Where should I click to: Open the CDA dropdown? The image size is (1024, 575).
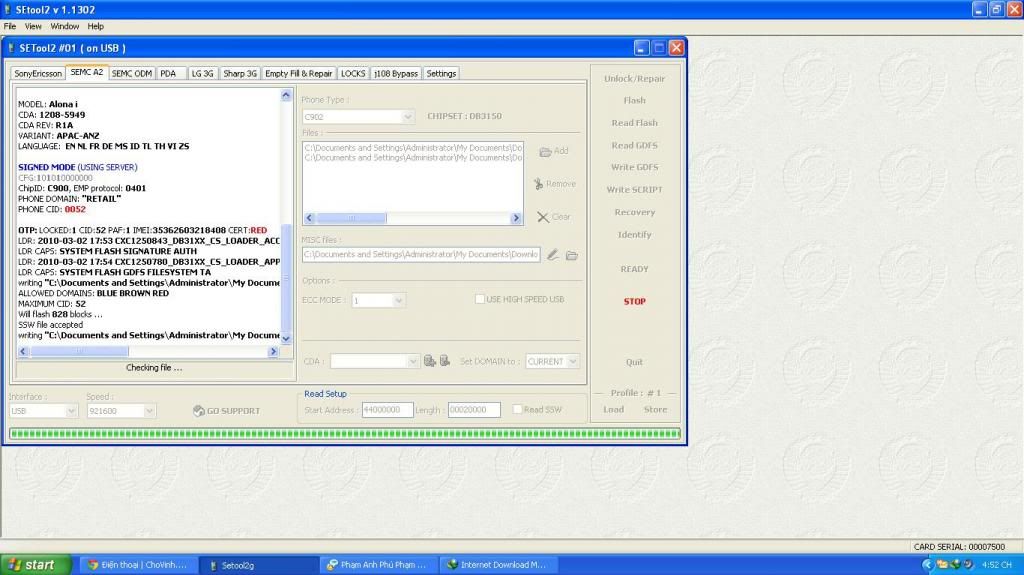(x=412, y=361)
